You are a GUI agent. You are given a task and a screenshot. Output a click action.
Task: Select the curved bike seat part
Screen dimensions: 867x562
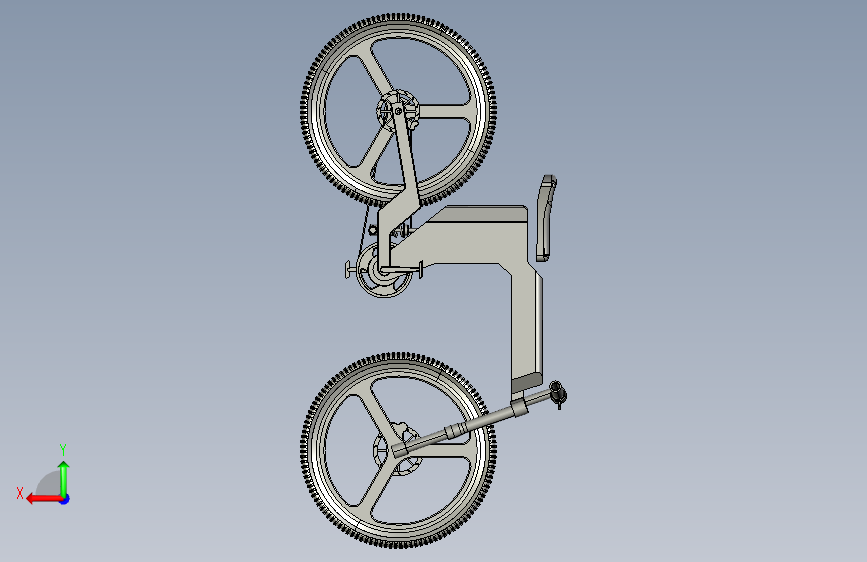click(546, 218)
